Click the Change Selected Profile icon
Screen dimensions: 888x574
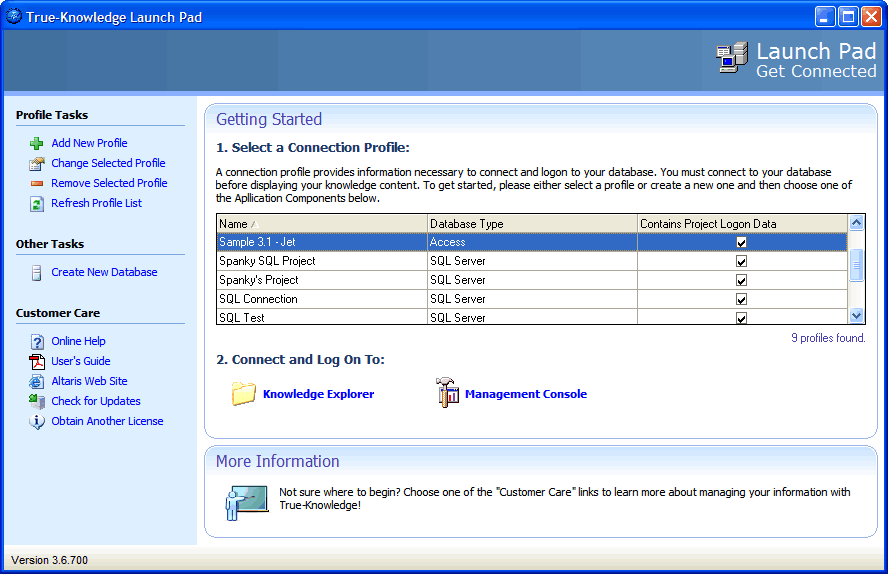[x=37, y=164]
